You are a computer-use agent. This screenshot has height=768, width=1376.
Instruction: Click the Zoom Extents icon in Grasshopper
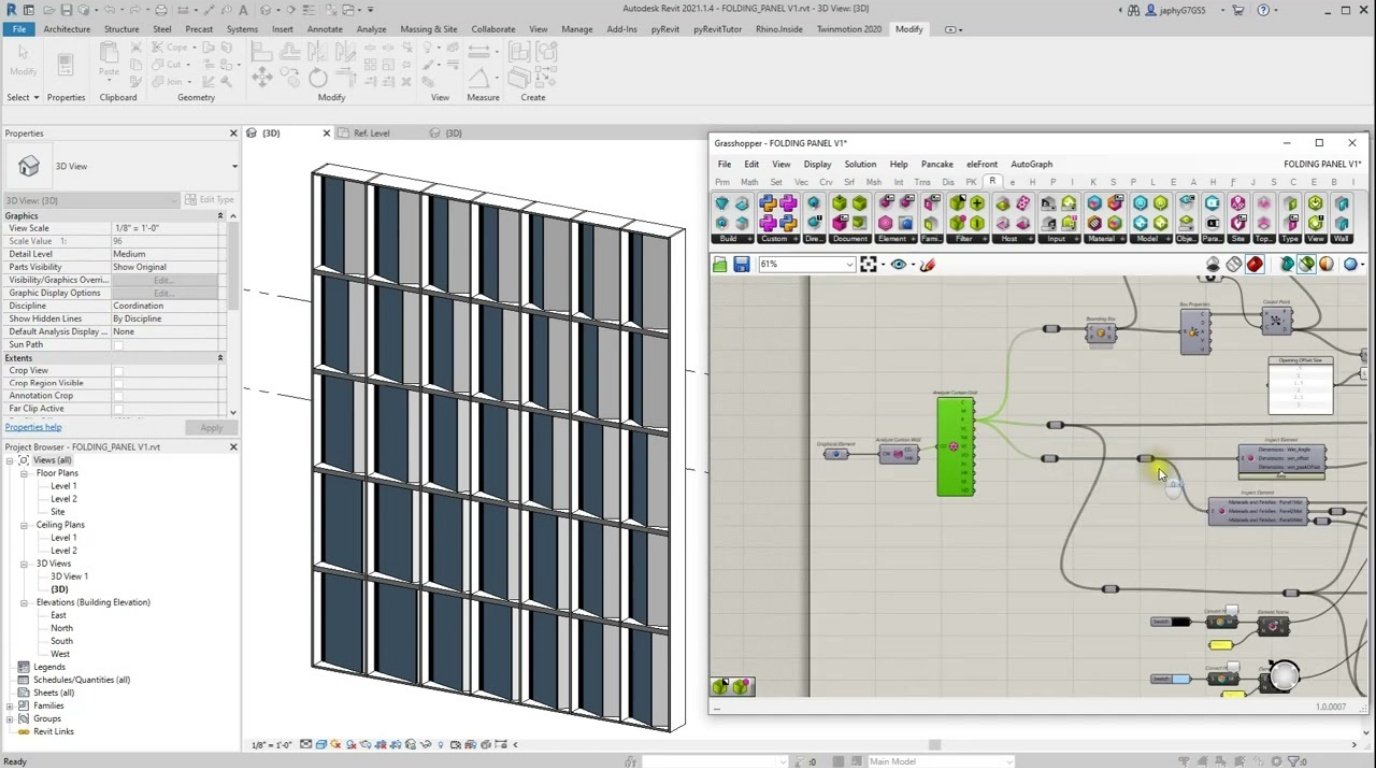click(x=868, y=264)
